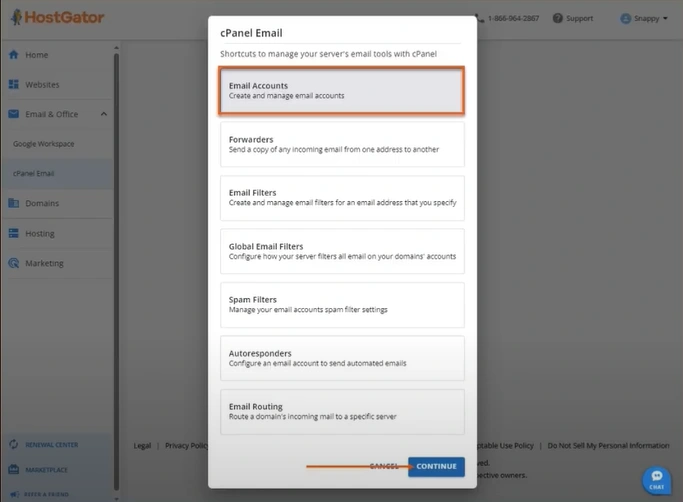Click the Renewal Center refresh icon
The image size is (683, 502).
[14, 444]
